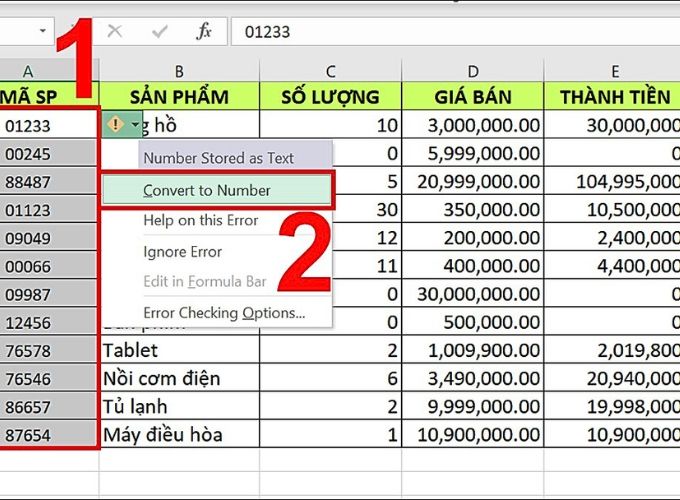Click the Enter checkmark icon in formula bar
This screenshot has height=500, width=680.
click(160, 31)
